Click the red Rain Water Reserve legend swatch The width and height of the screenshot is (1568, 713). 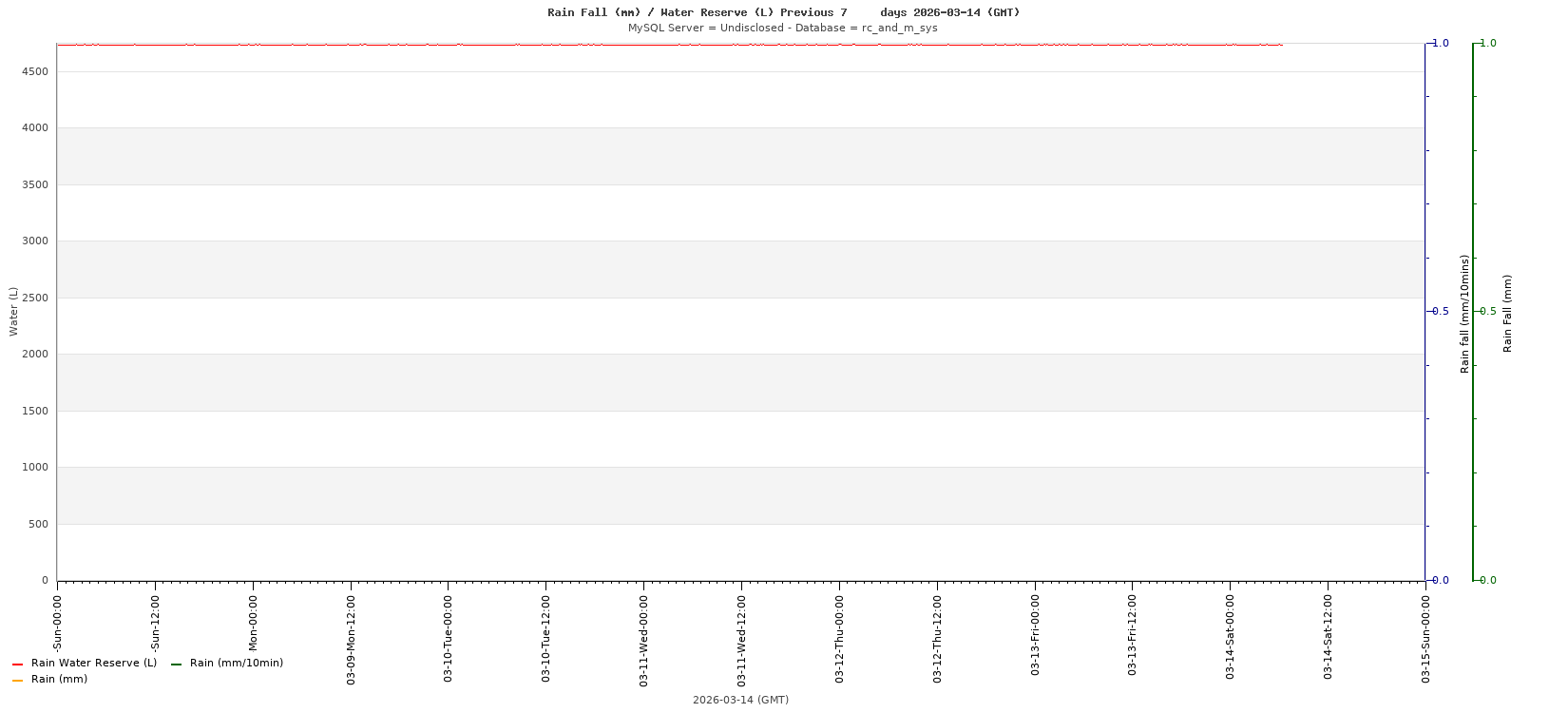click(17, 665)
